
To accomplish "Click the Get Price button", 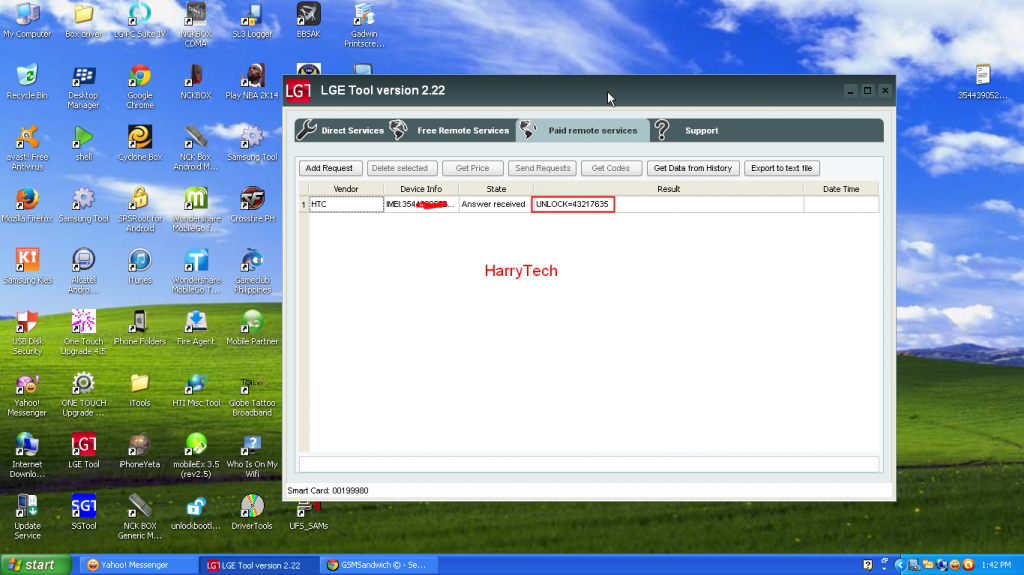I will tap(472, 168).
